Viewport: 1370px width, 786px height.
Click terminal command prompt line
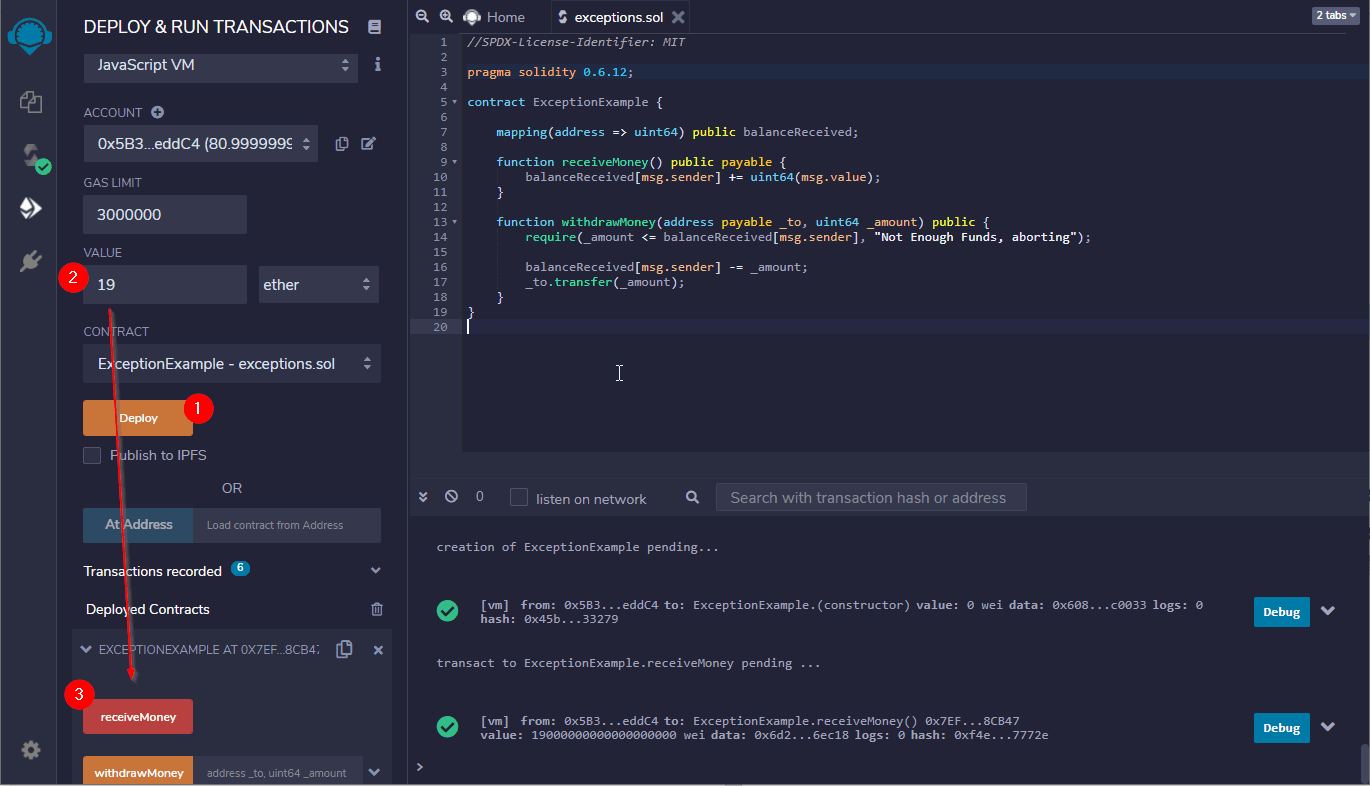click(x=888, y=767)
